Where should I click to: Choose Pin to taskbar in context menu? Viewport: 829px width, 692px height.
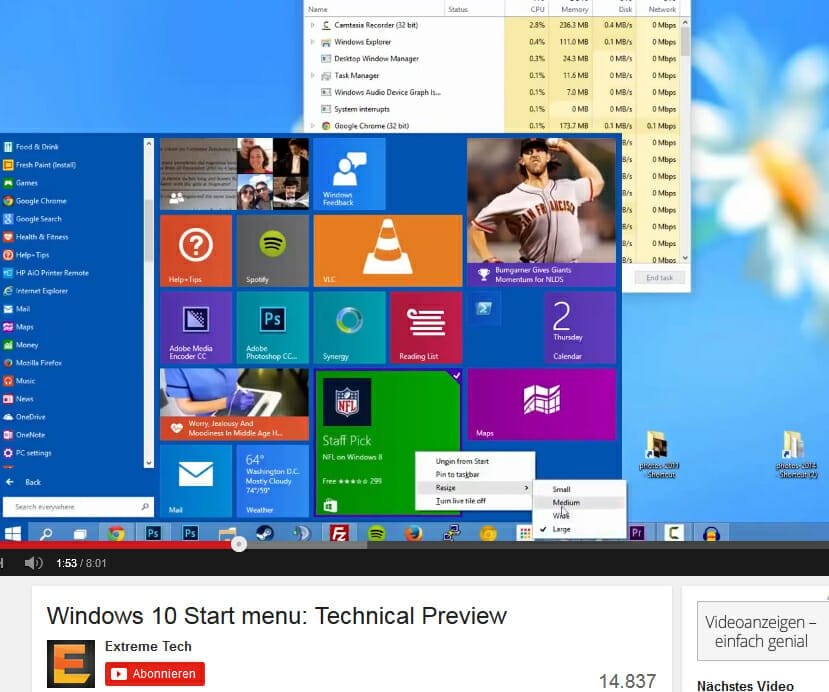(x=460, y=474)
